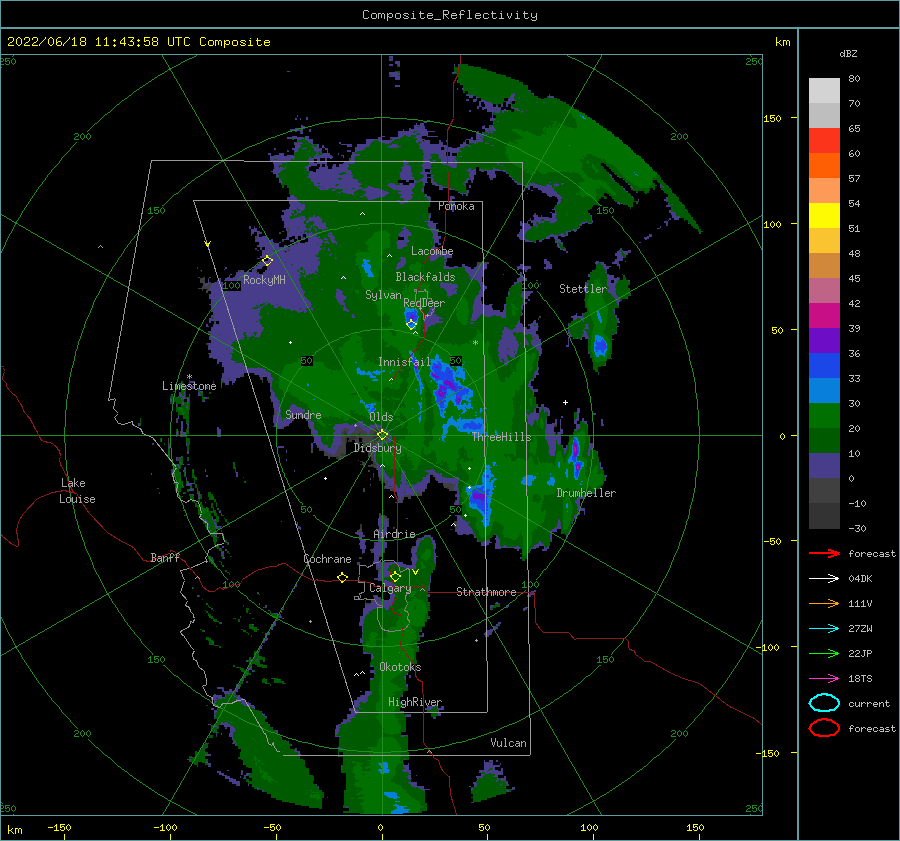Click the Innisfail town label

[404, 362]
